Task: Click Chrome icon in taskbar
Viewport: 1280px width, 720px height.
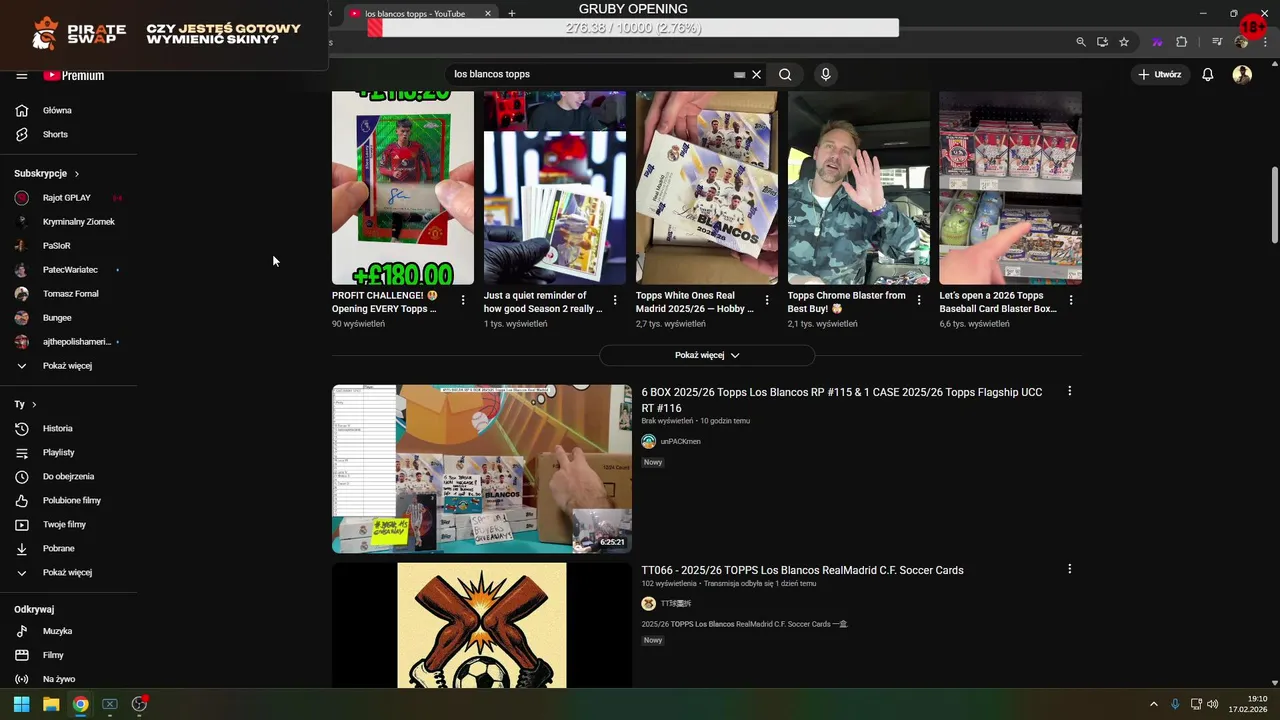Action: tap(81, 704)
